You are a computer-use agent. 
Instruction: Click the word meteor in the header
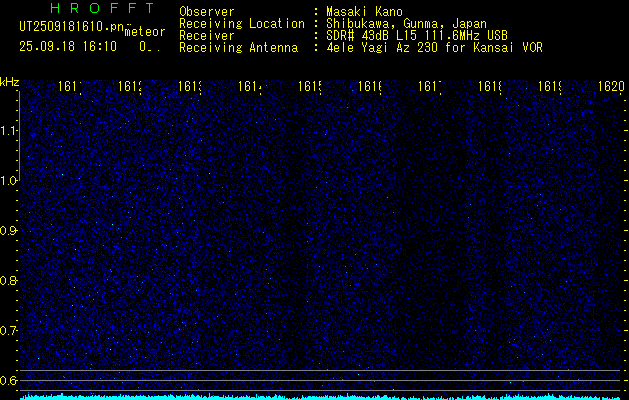(145, 32)
